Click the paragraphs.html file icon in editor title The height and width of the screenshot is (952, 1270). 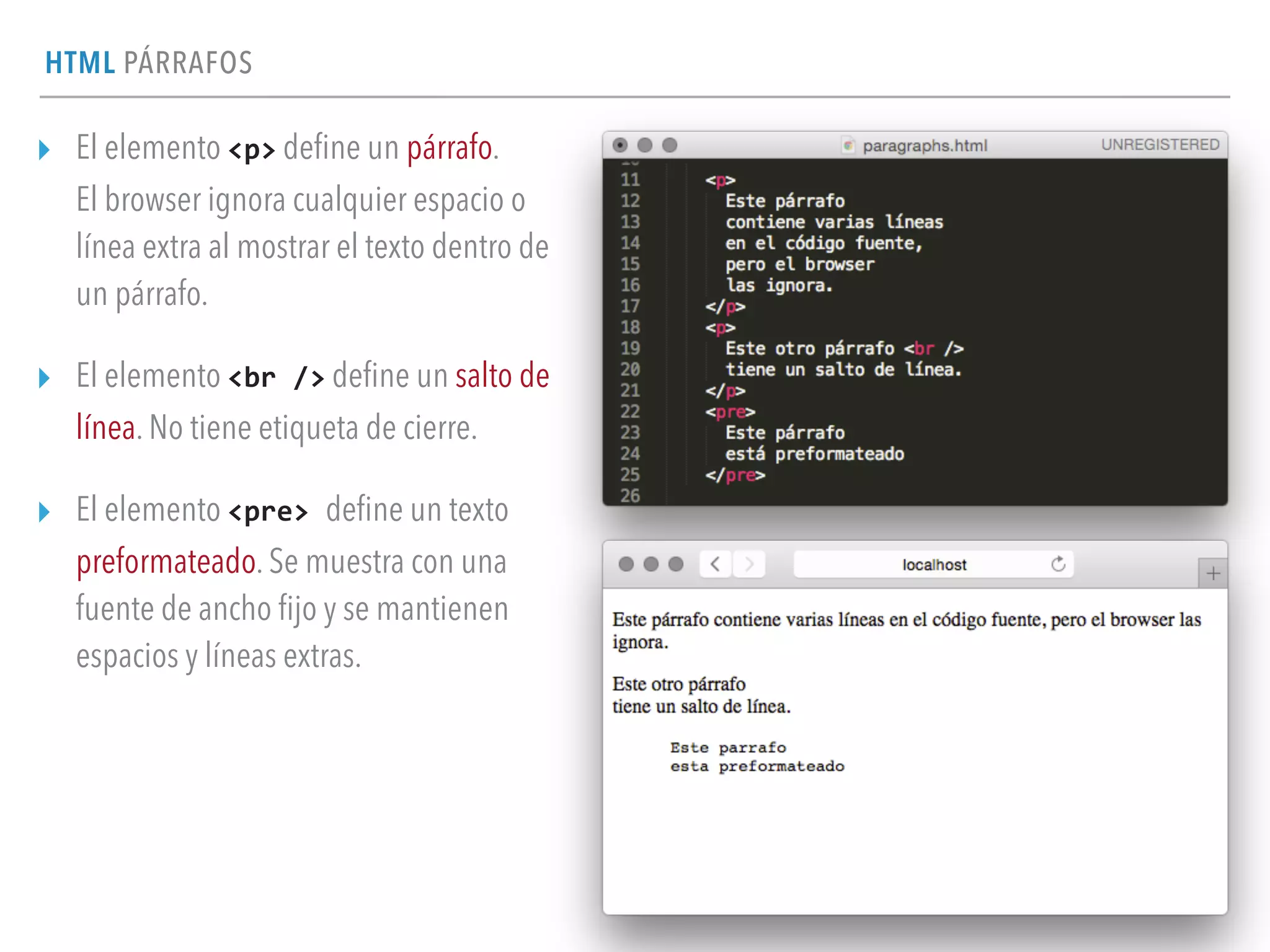pos(848,146)
